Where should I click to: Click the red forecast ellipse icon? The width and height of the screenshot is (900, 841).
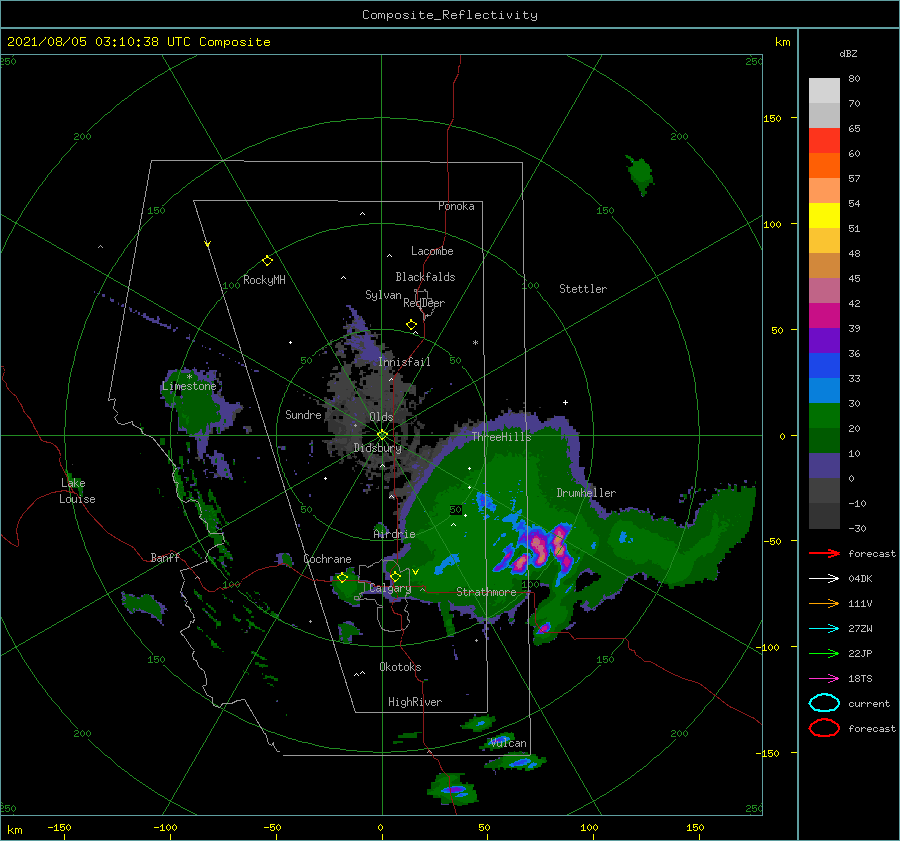click(824, 728)
